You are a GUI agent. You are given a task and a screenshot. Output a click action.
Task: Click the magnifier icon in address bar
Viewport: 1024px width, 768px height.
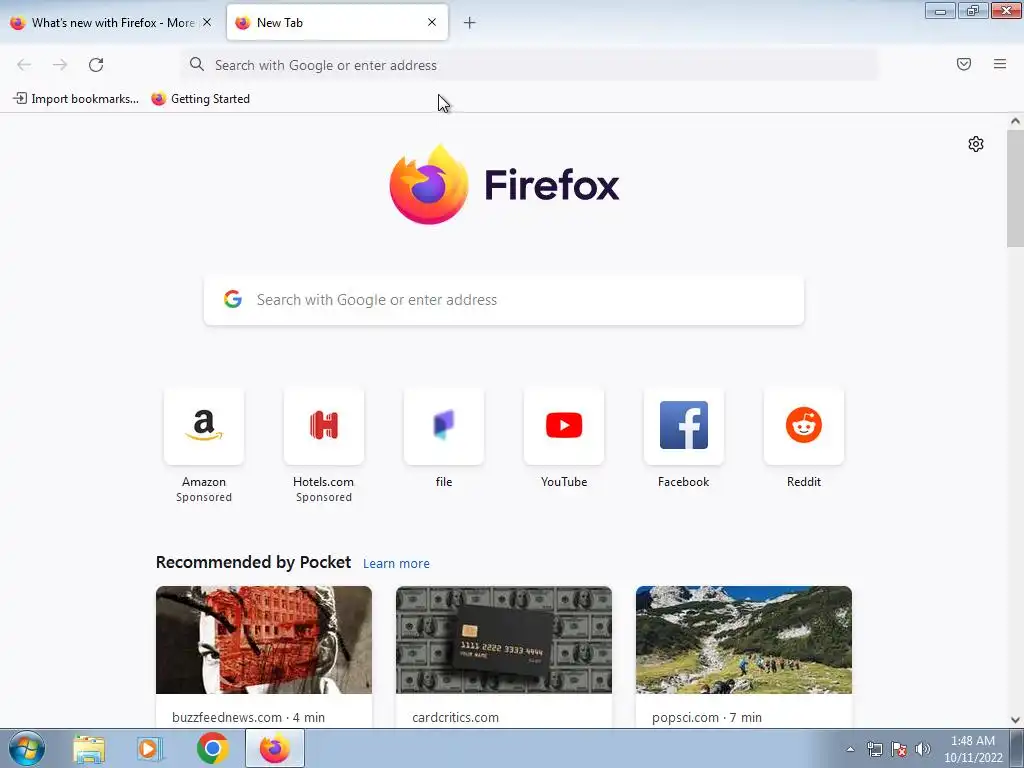(197, 64)
